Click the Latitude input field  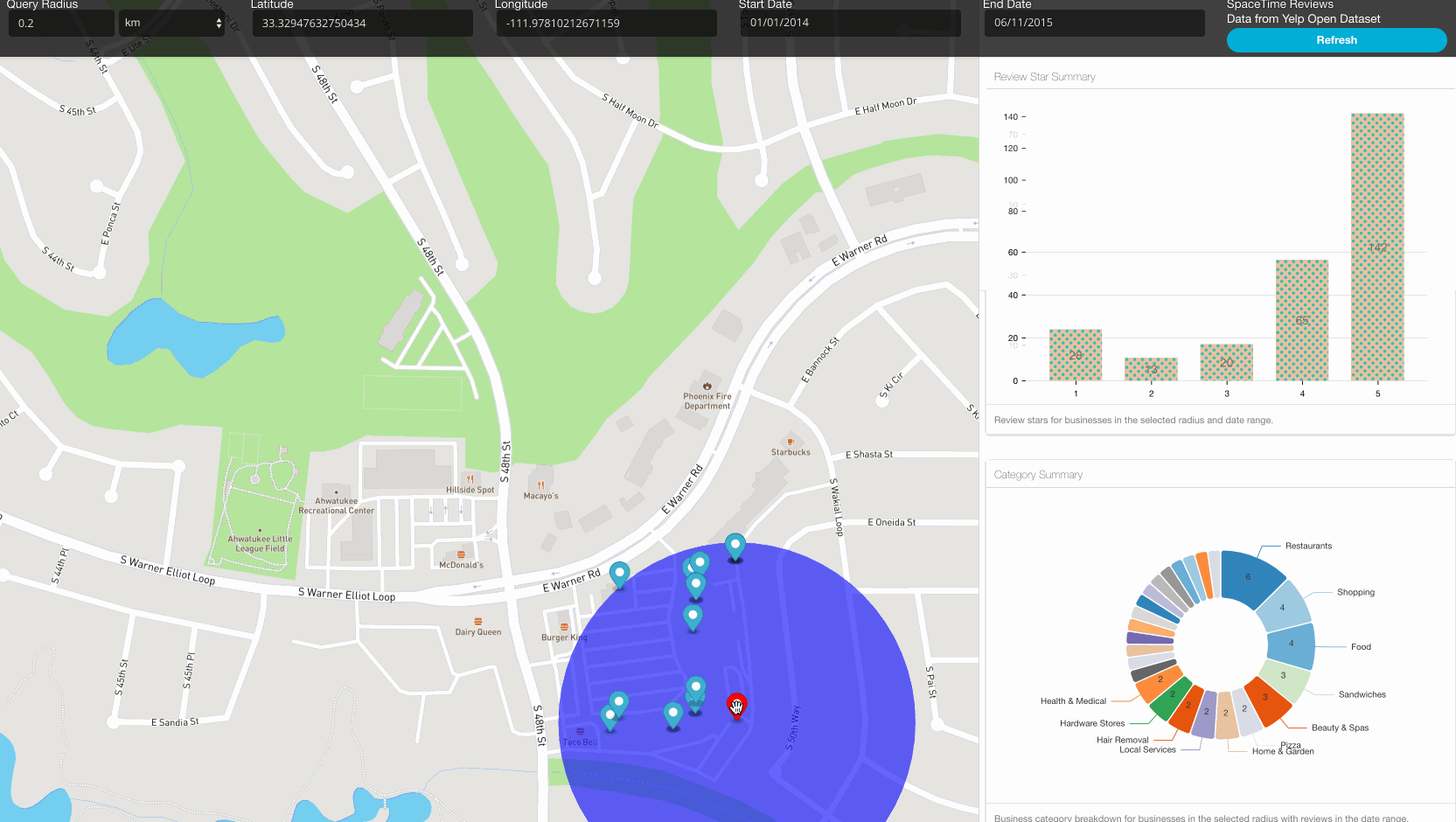(362, 23)
